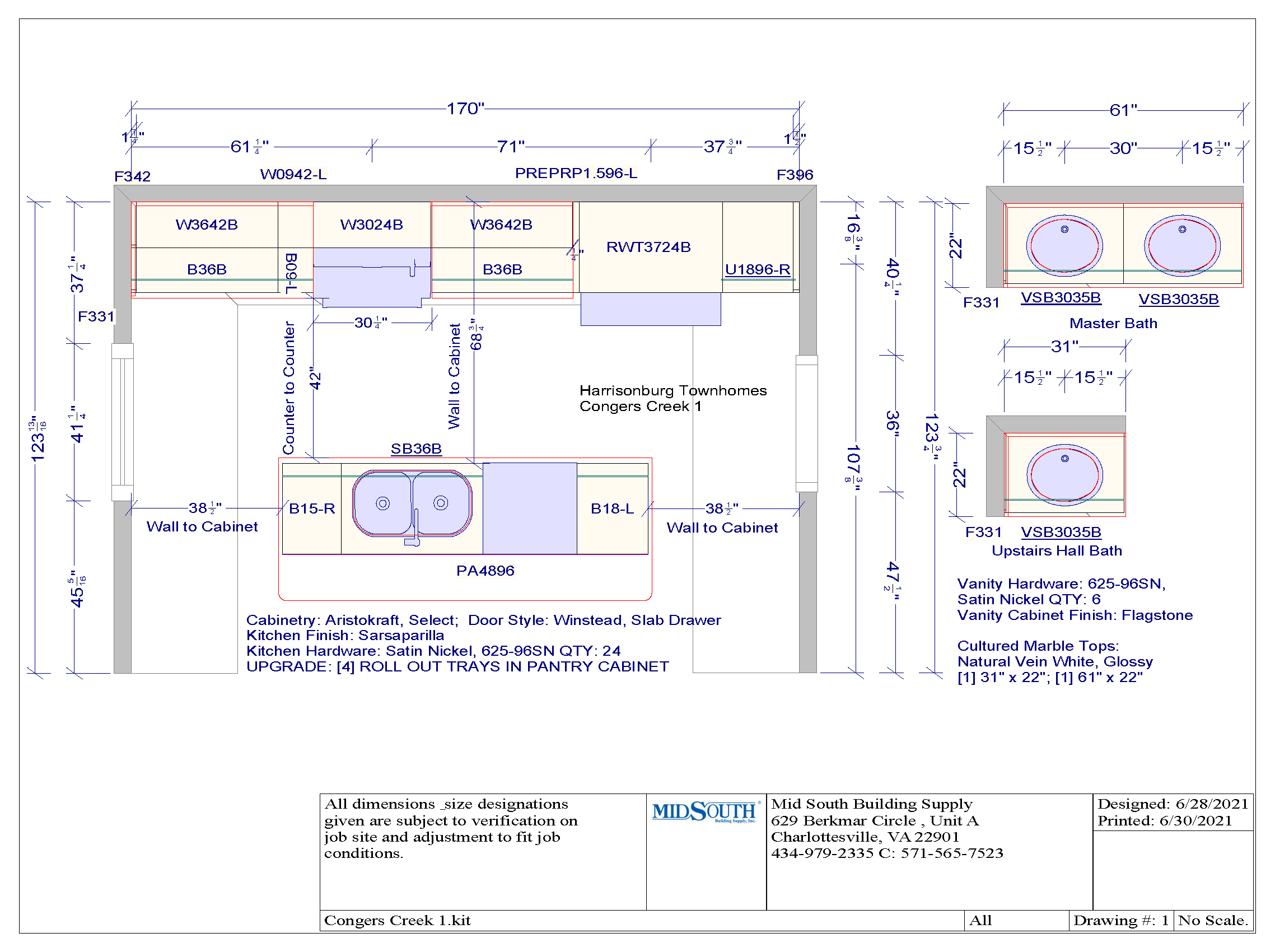Image resolution: width=1275 pixels, height=952 pixels.
Task: Select the PA4896 island panel label
Action: click(x=485, y=571)
